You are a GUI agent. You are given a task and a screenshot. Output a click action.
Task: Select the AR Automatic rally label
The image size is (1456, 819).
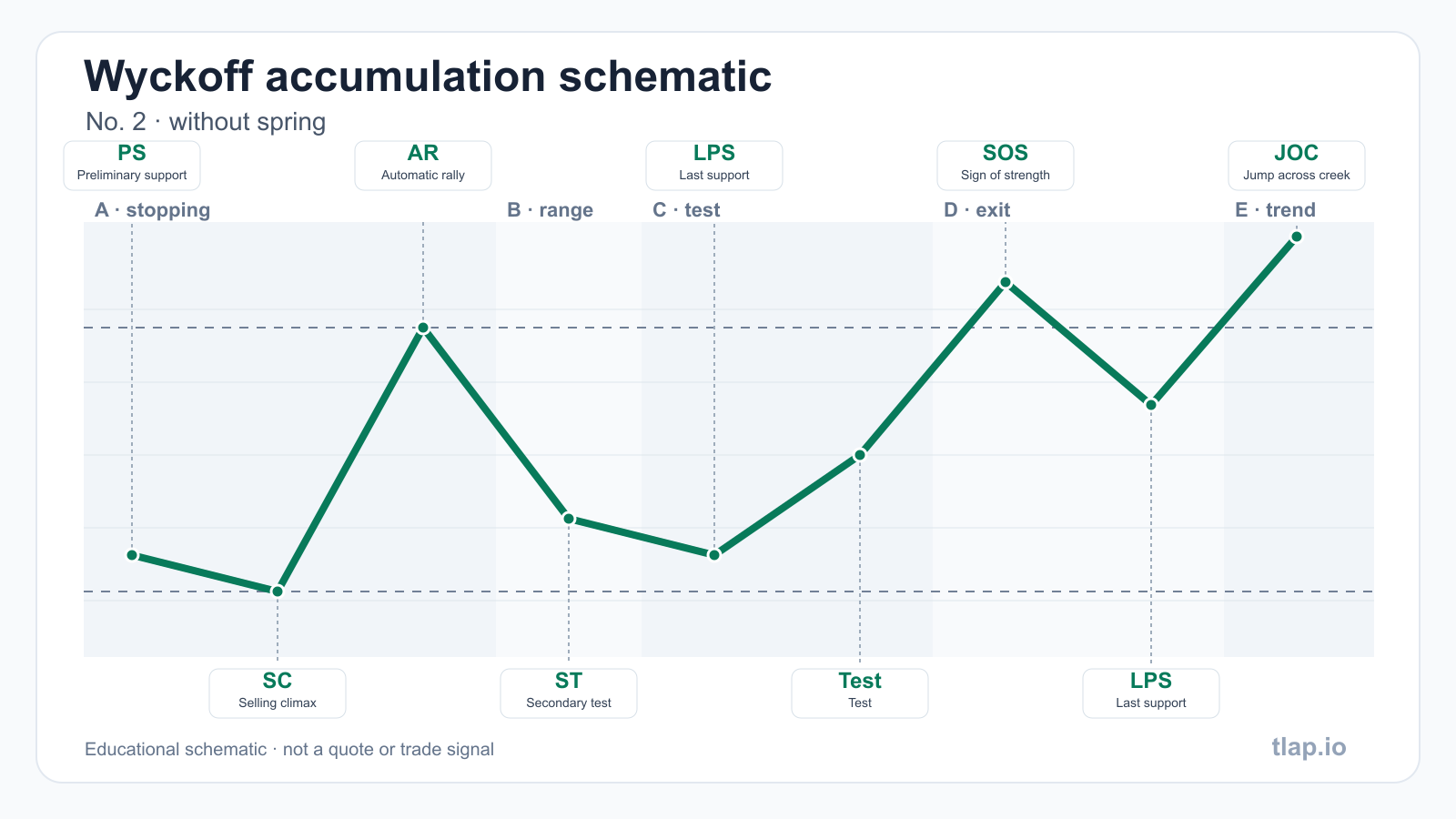pyautogui.click(x=423, y=166)
